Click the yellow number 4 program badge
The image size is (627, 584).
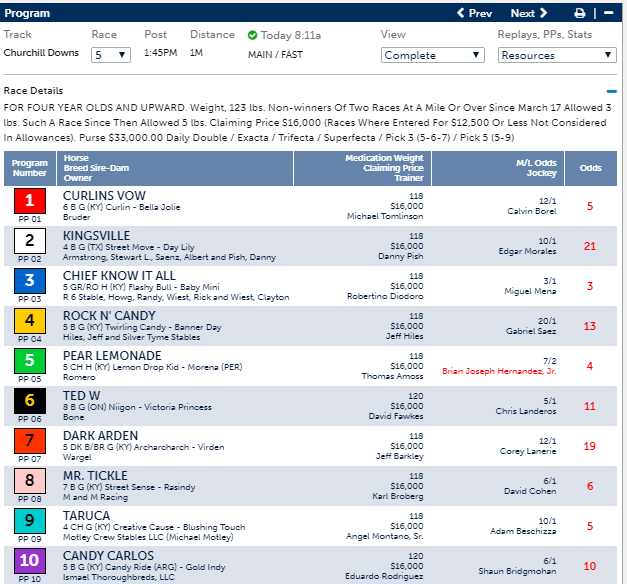[x=29, y=321]
